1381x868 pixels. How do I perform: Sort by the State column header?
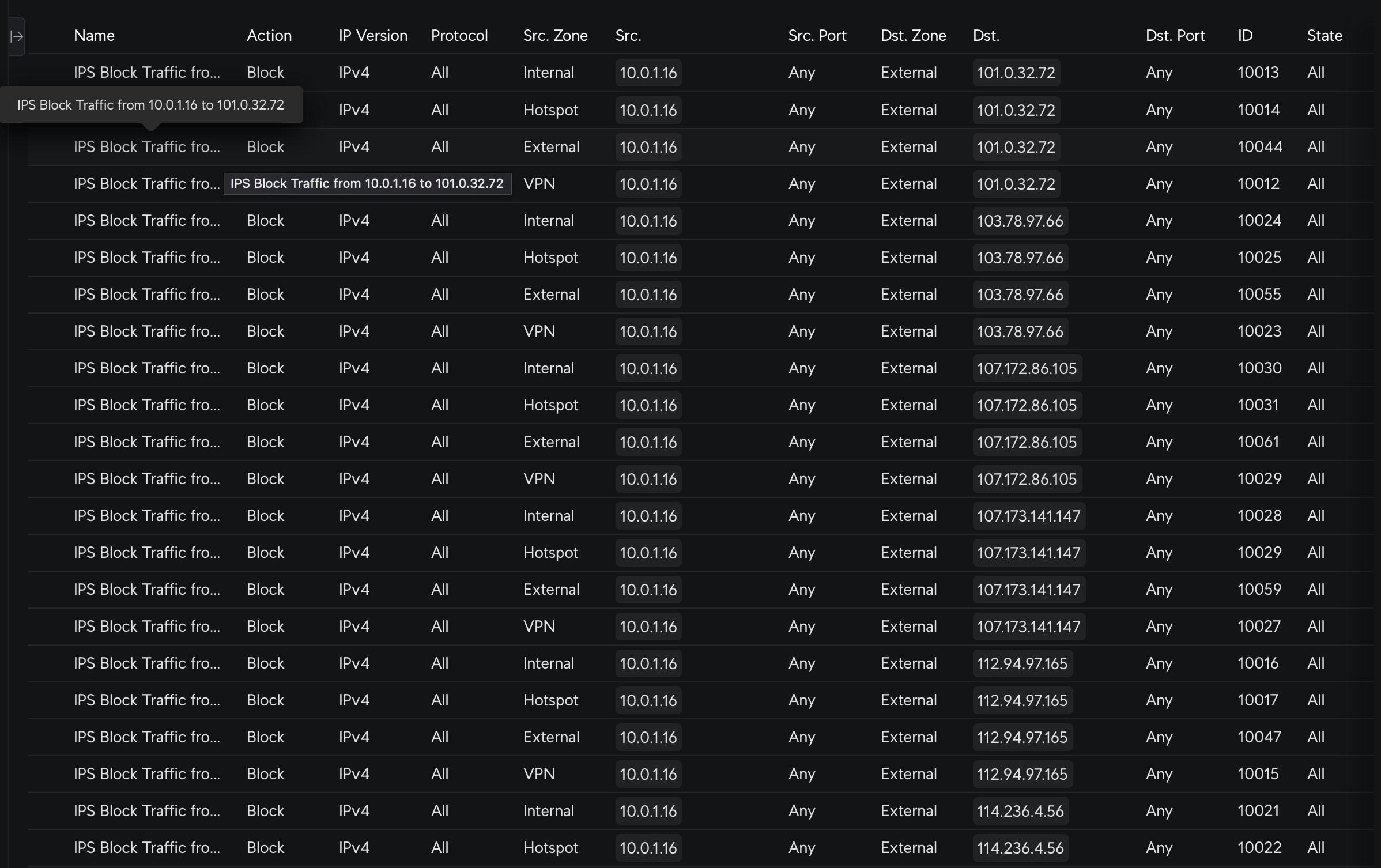pos(1324,36)
